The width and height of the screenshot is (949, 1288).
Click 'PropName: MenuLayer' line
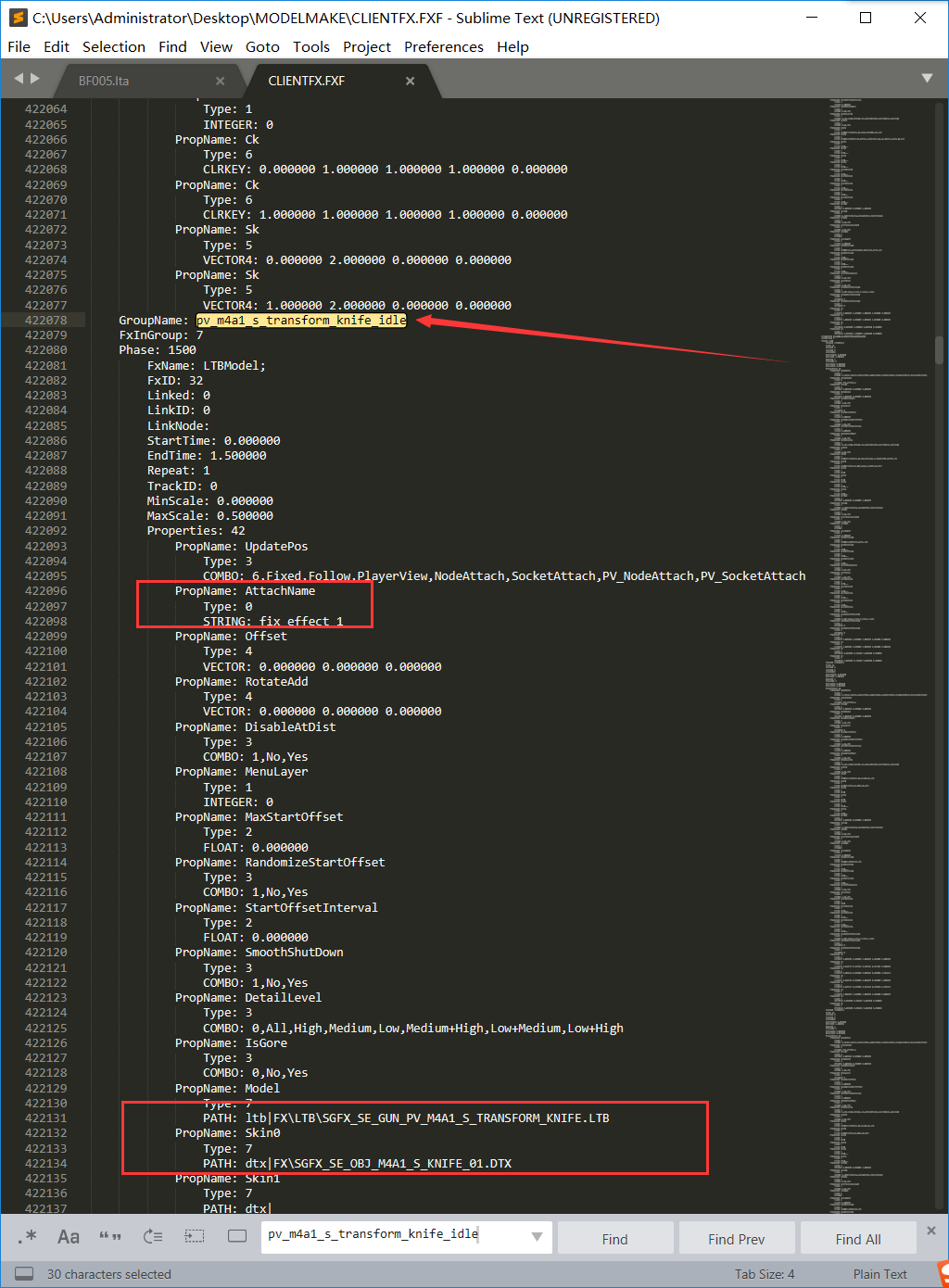(x=242, y=771)
